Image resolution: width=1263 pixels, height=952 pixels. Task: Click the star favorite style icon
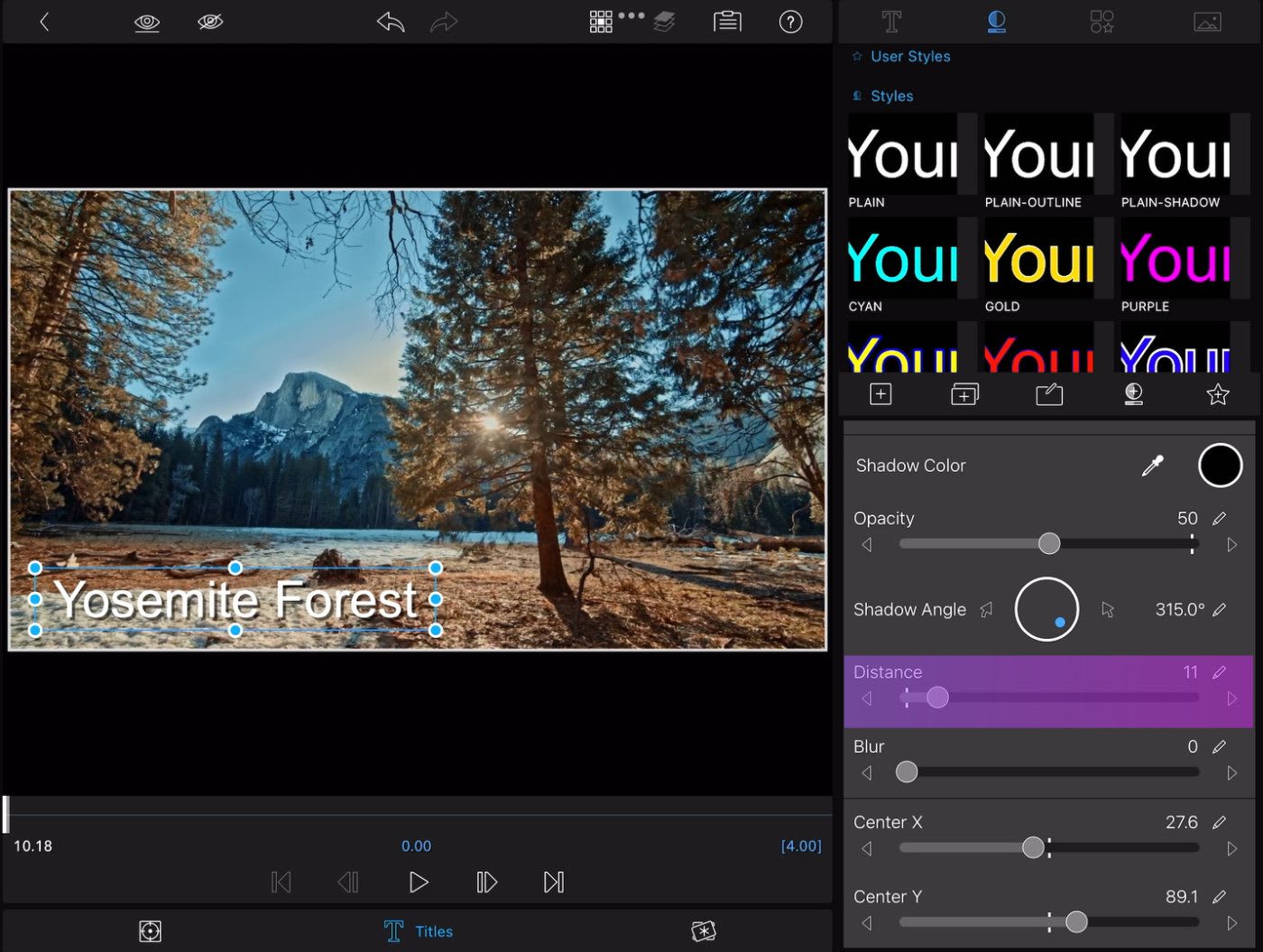(1217, 394)
